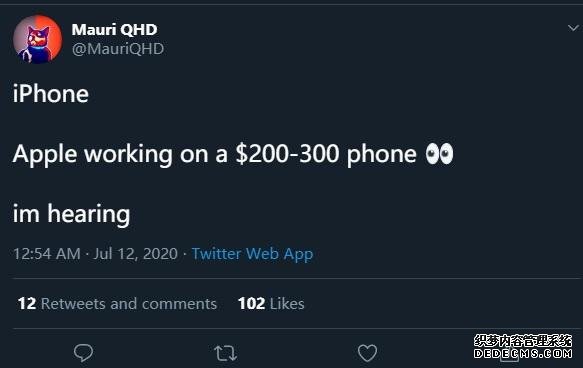Click the Jul 12, 2020 date

(x=136, y=254)
